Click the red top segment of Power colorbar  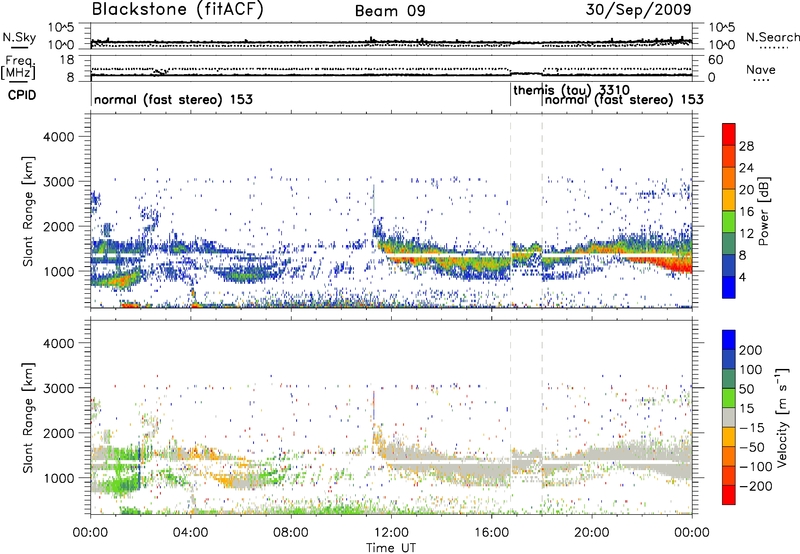click(x=729, y=134)
